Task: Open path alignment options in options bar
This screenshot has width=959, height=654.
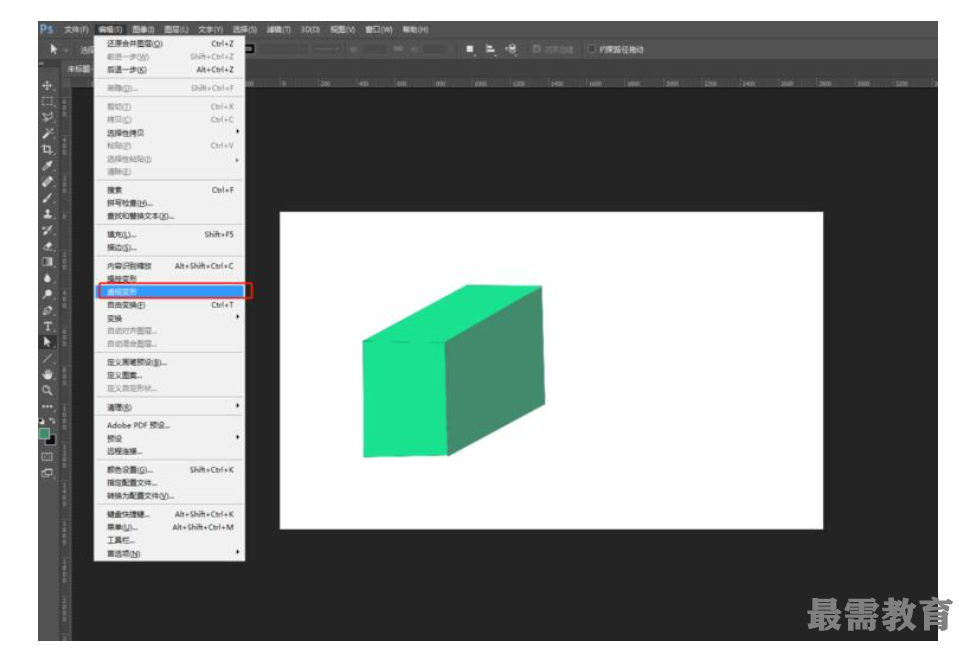Action: (490, 49)
